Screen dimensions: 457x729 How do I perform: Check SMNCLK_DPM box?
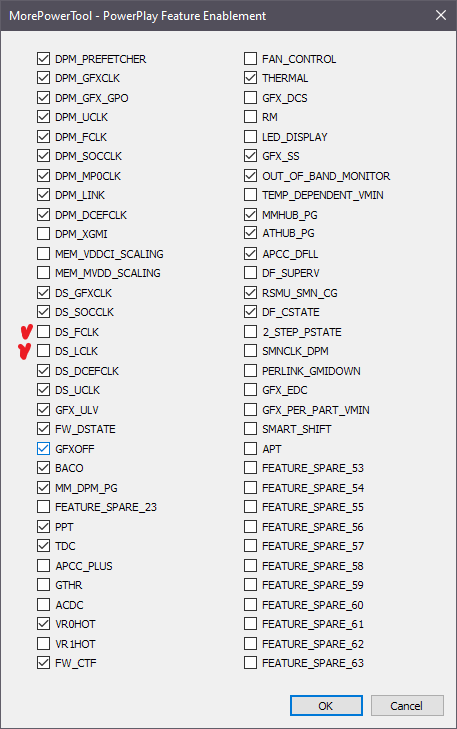point(251,351)
